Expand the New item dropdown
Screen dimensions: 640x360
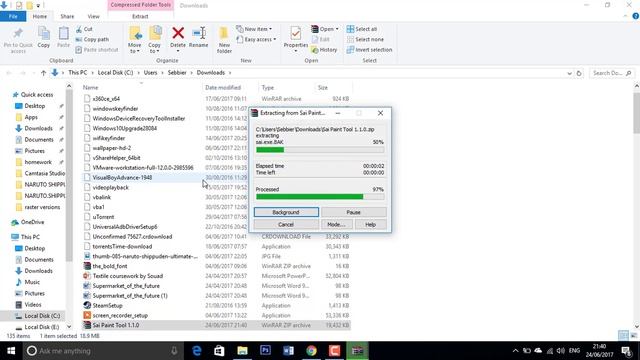[x=270, y=29]
